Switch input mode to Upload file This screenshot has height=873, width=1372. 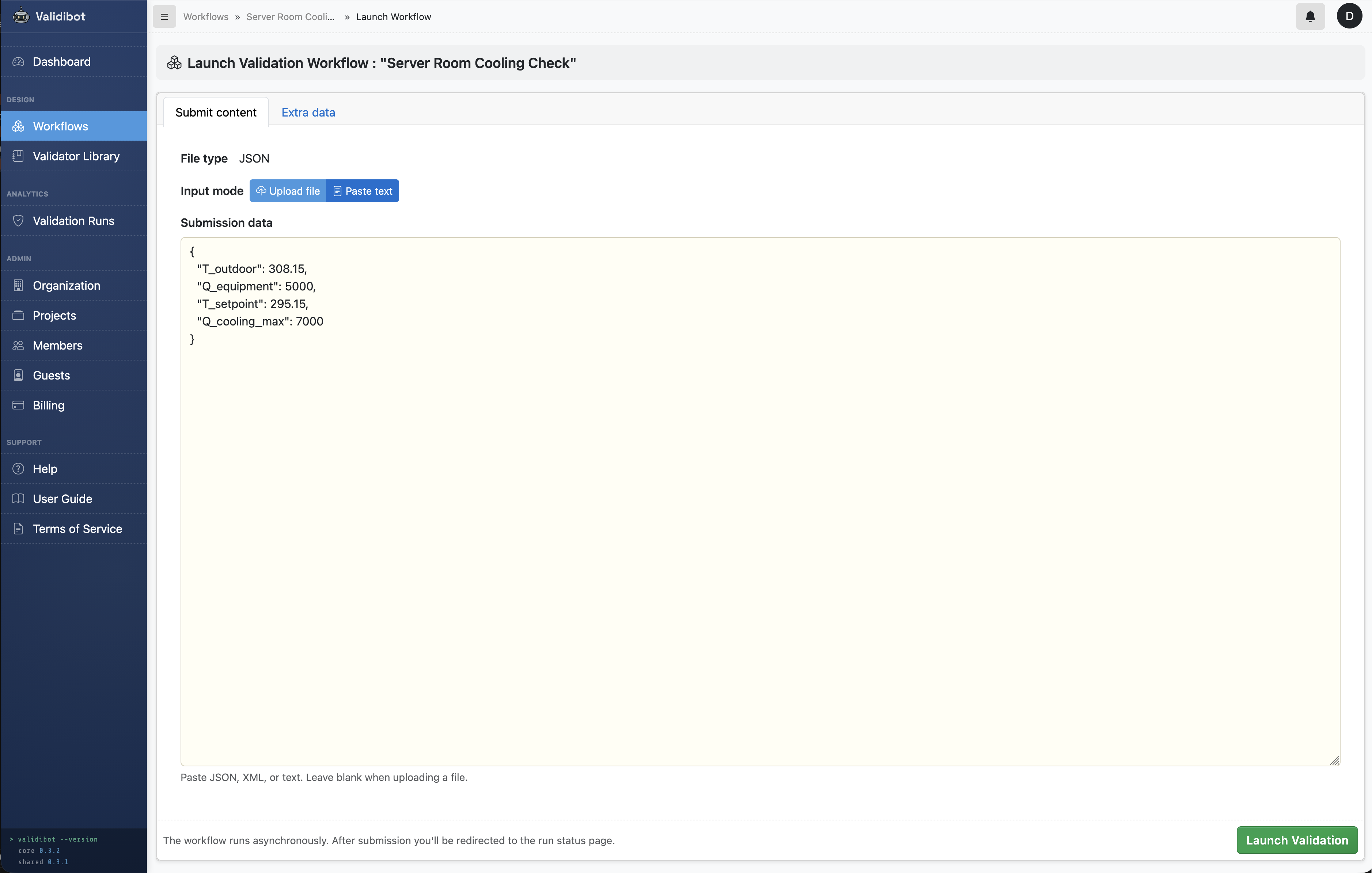click(x=288, y=191)
